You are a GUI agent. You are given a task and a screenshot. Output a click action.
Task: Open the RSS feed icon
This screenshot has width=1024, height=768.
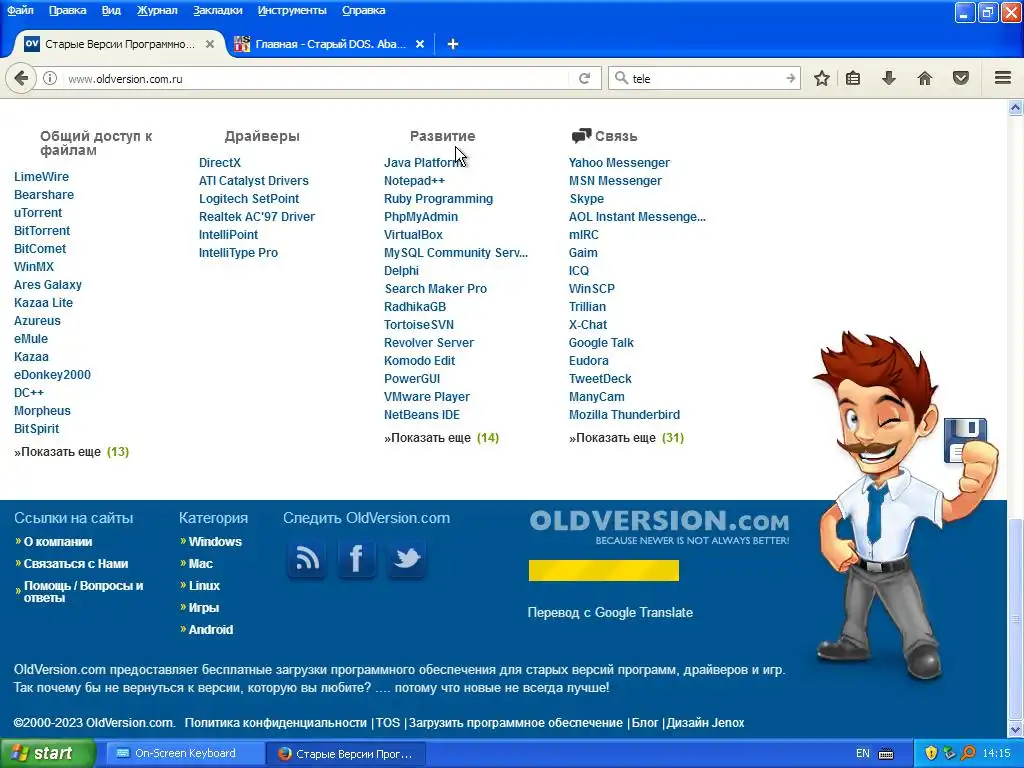(x=307, y=558)
